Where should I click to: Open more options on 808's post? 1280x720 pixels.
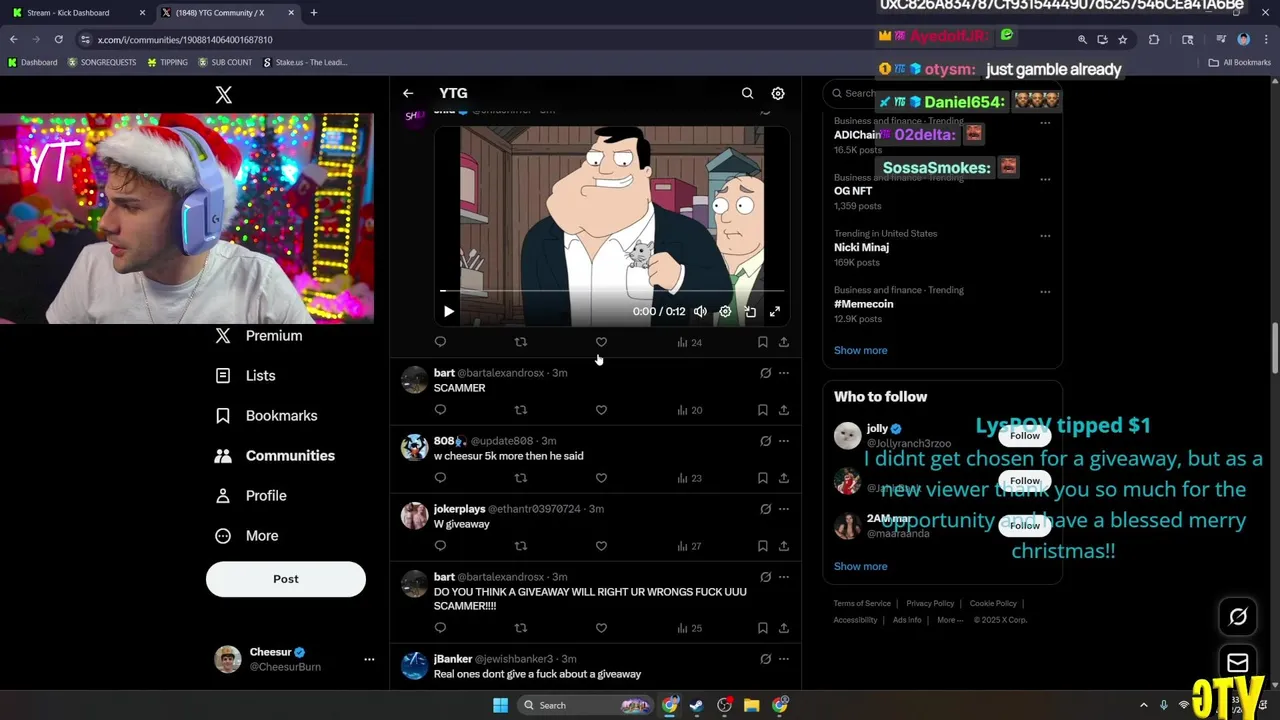coord(784,441)
